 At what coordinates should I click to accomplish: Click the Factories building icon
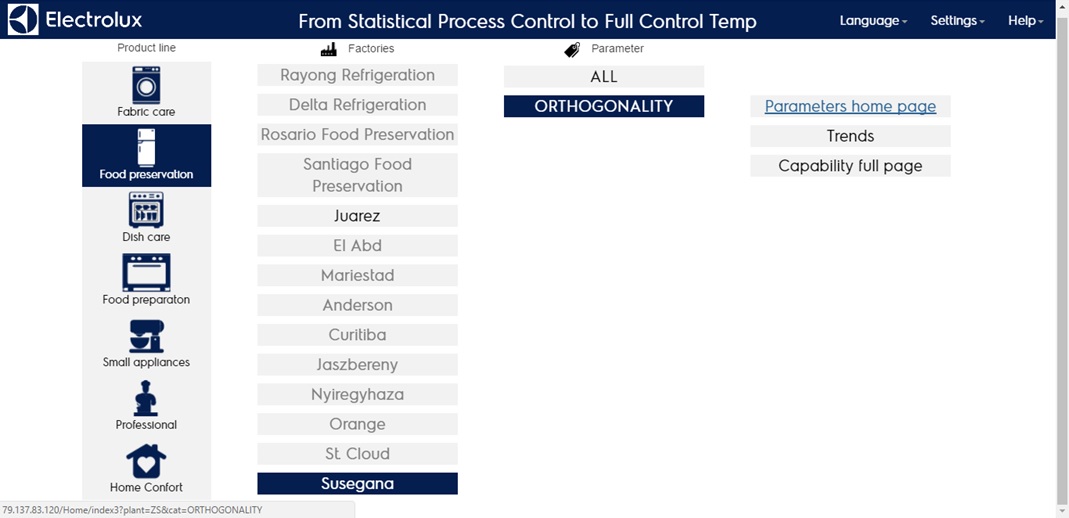(328, 49)
